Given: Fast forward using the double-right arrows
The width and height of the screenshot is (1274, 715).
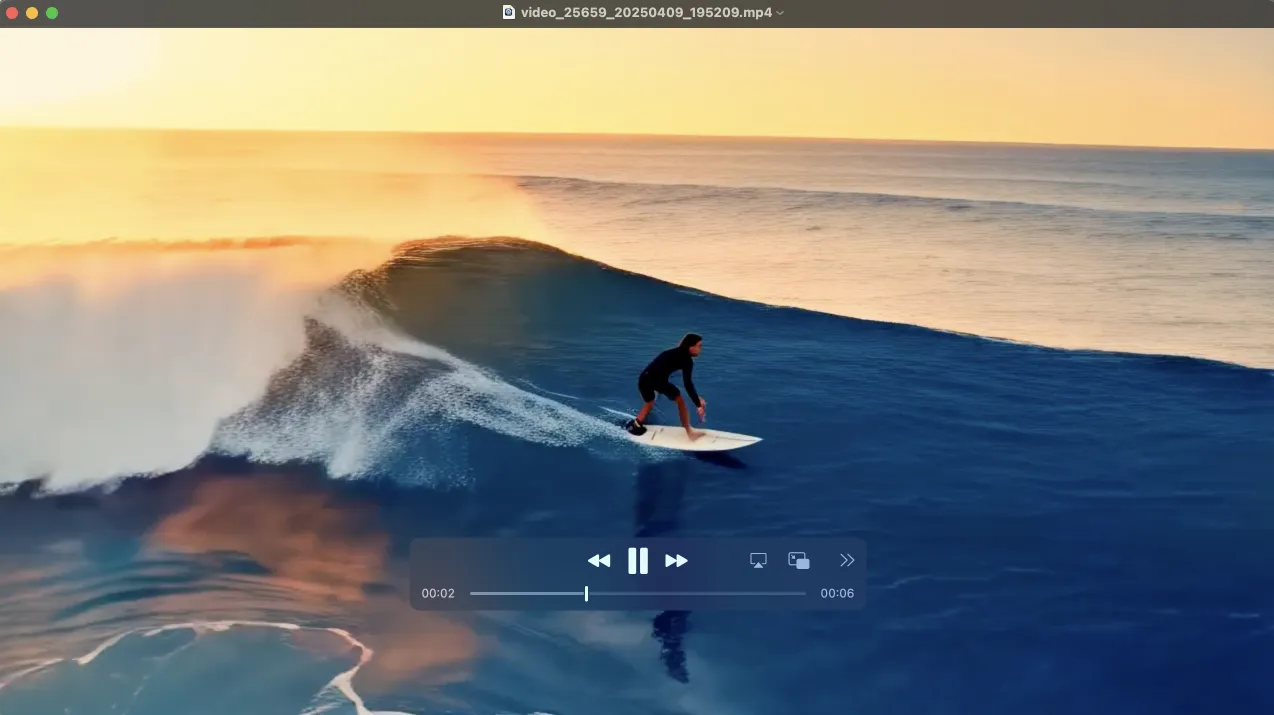Looking at the screenshot, I should tap(677, 561).
